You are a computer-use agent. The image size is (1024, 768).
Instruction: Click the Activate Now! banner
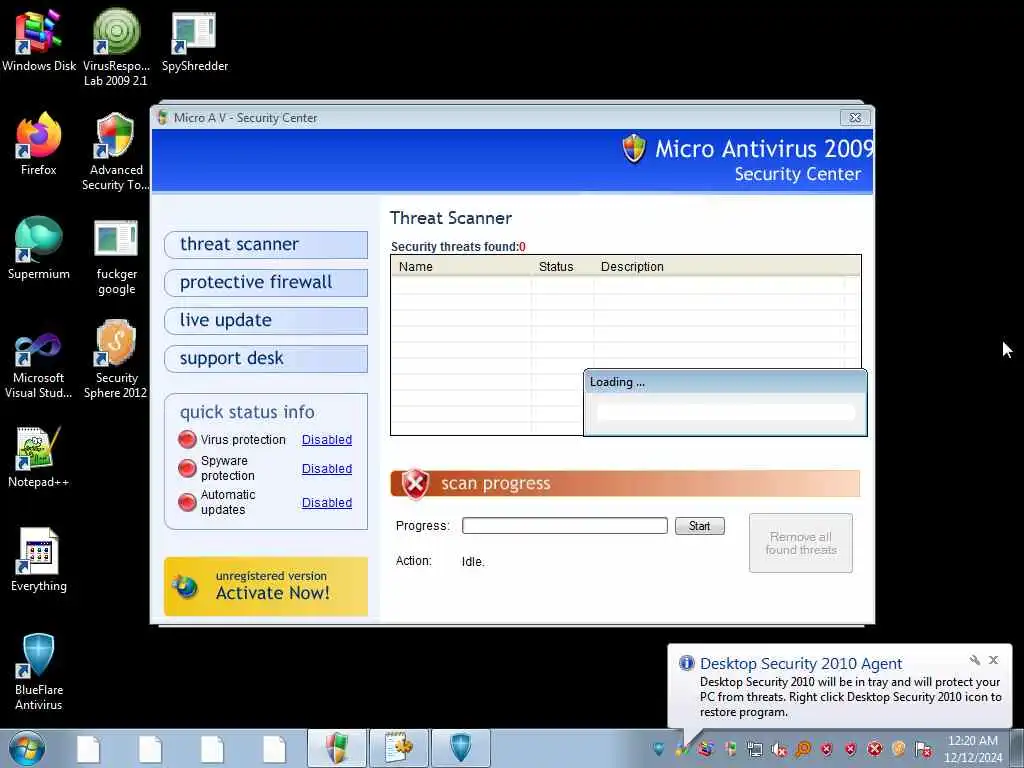point(266,586)
